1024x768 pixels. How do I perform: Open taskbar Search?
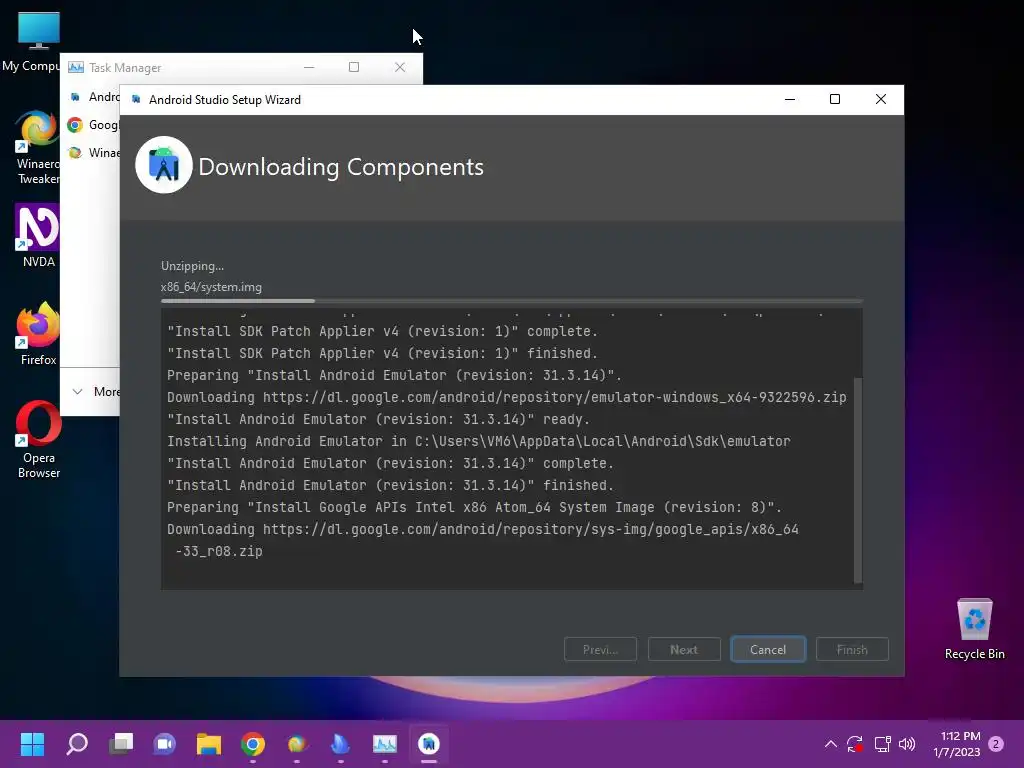coord(77,744)
